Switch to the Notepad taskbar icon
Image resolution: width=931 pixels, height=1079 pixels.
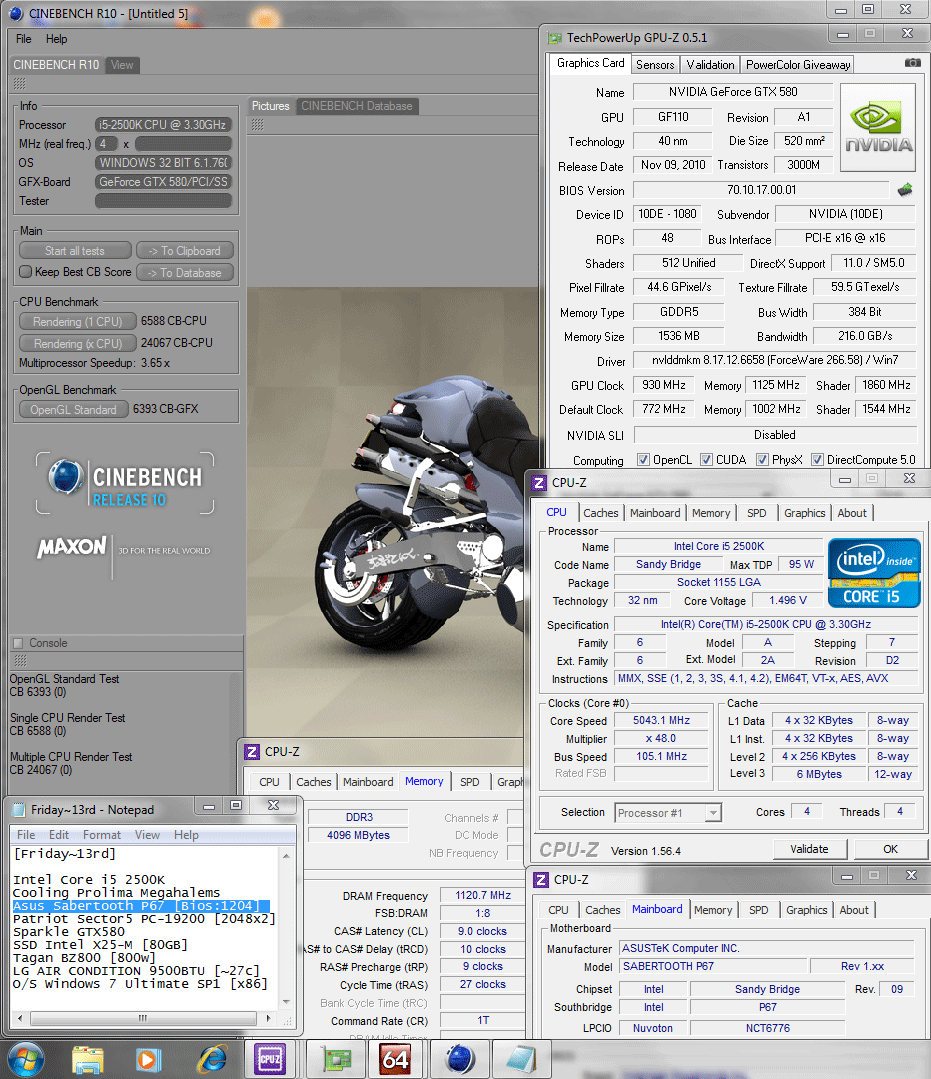point(521,1060)
